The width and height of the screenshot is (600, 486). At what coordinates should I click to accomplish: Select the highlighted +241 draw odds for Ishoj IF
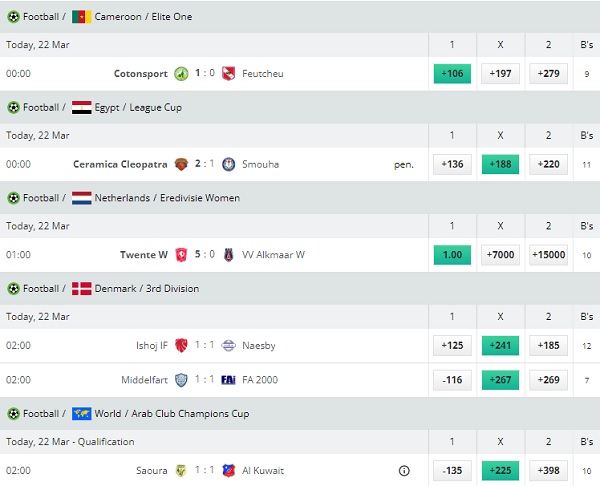coord(500,346)
